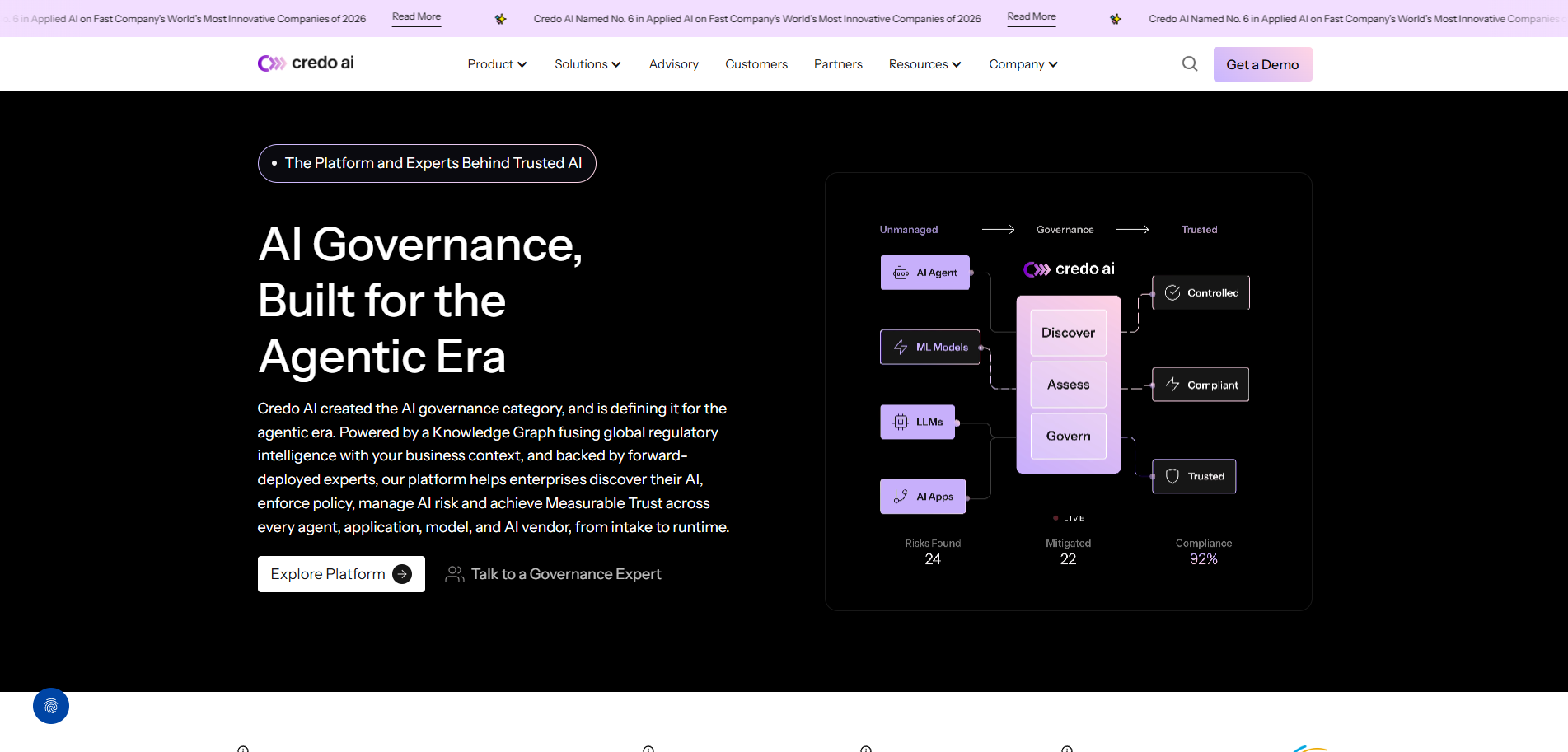Expand the Product dropdown menu
The height and width of the screenshot is (752, 1568).
click(x=497, y=64)
